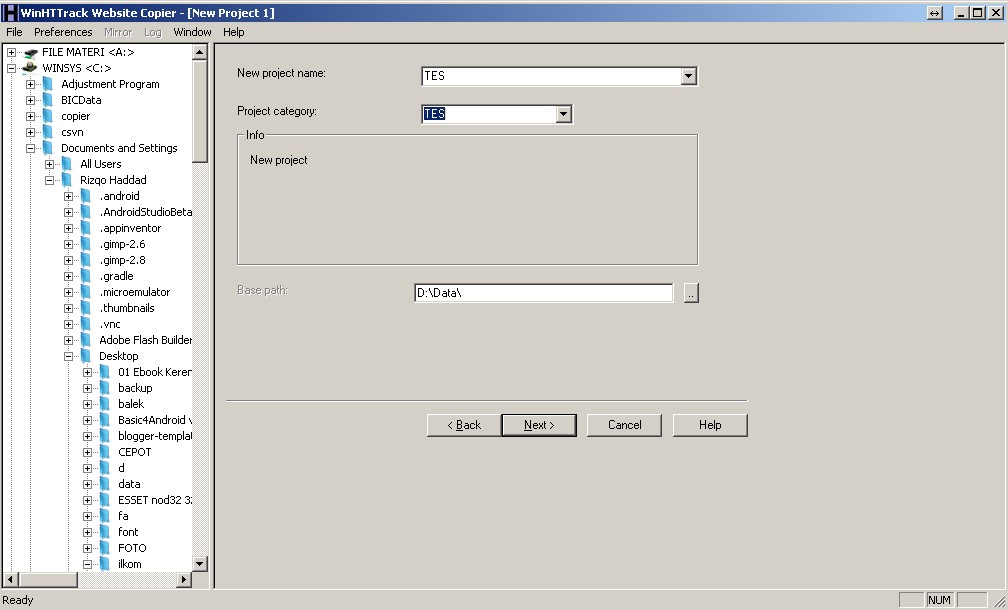Click the .gradle folder icon
This screenshot has width=1008, height=610.
pos(86,276)
